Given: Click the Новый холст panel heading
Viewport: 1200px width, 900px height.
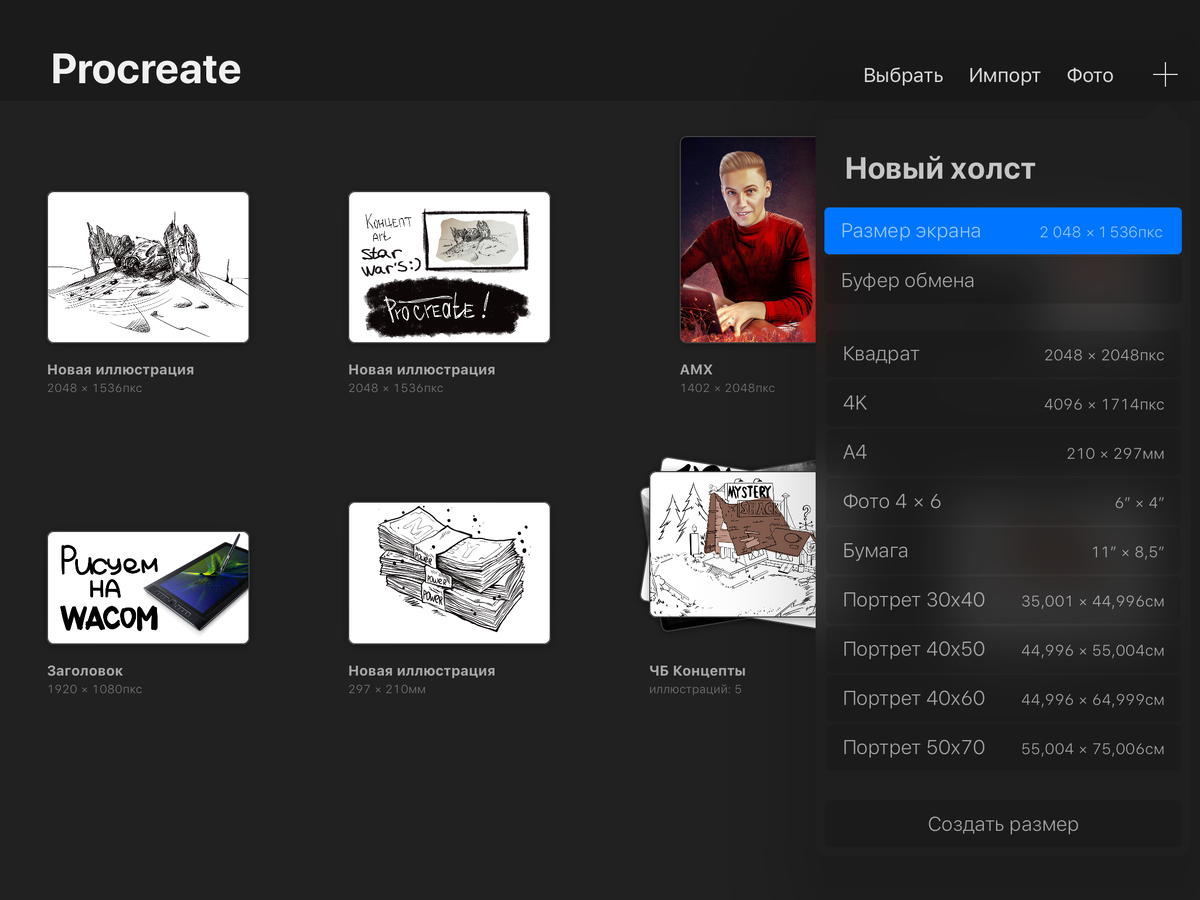Looking at the screenshot, I should [940, 168].
